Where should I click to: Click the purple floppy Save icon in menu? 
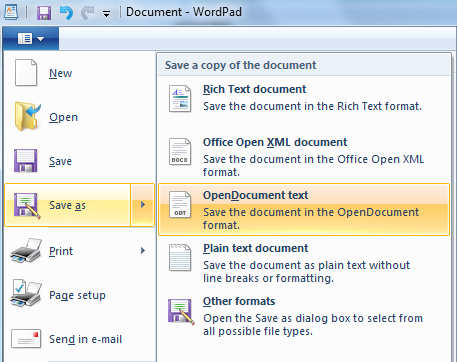(26, 161)
